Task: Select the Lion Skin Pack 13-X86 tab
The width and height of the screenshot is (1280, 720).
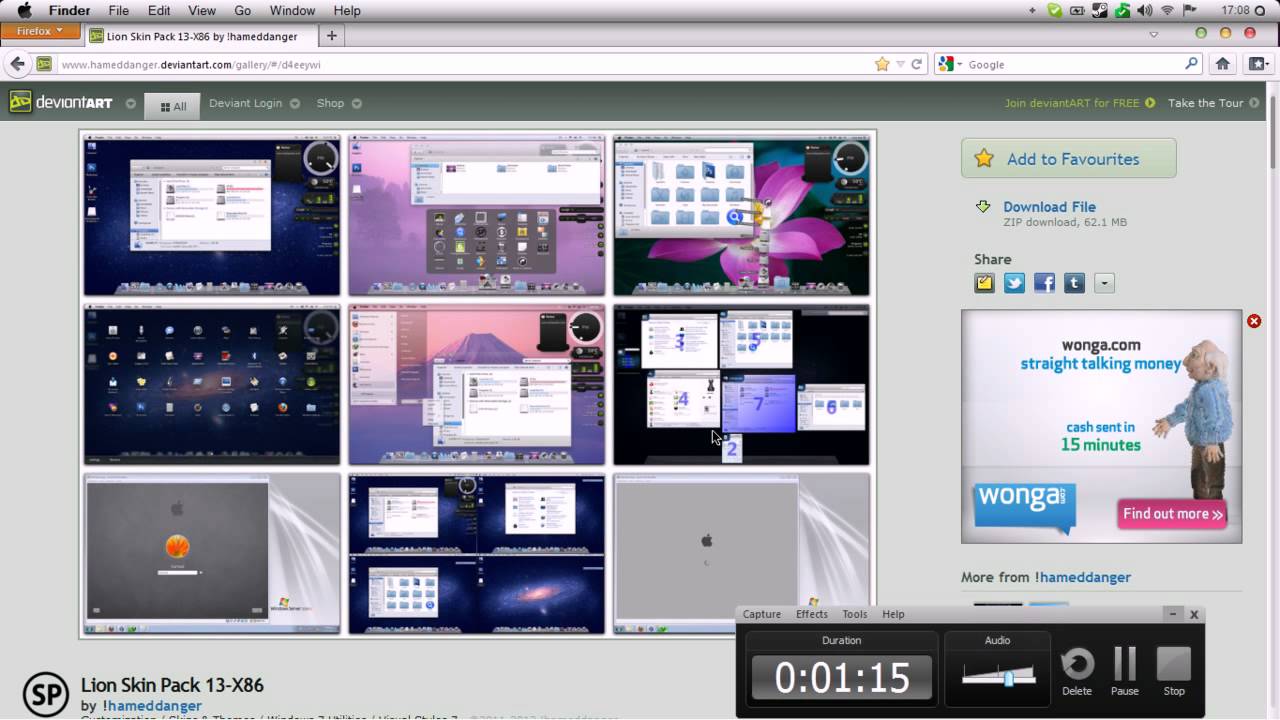Action: point(200,36)
